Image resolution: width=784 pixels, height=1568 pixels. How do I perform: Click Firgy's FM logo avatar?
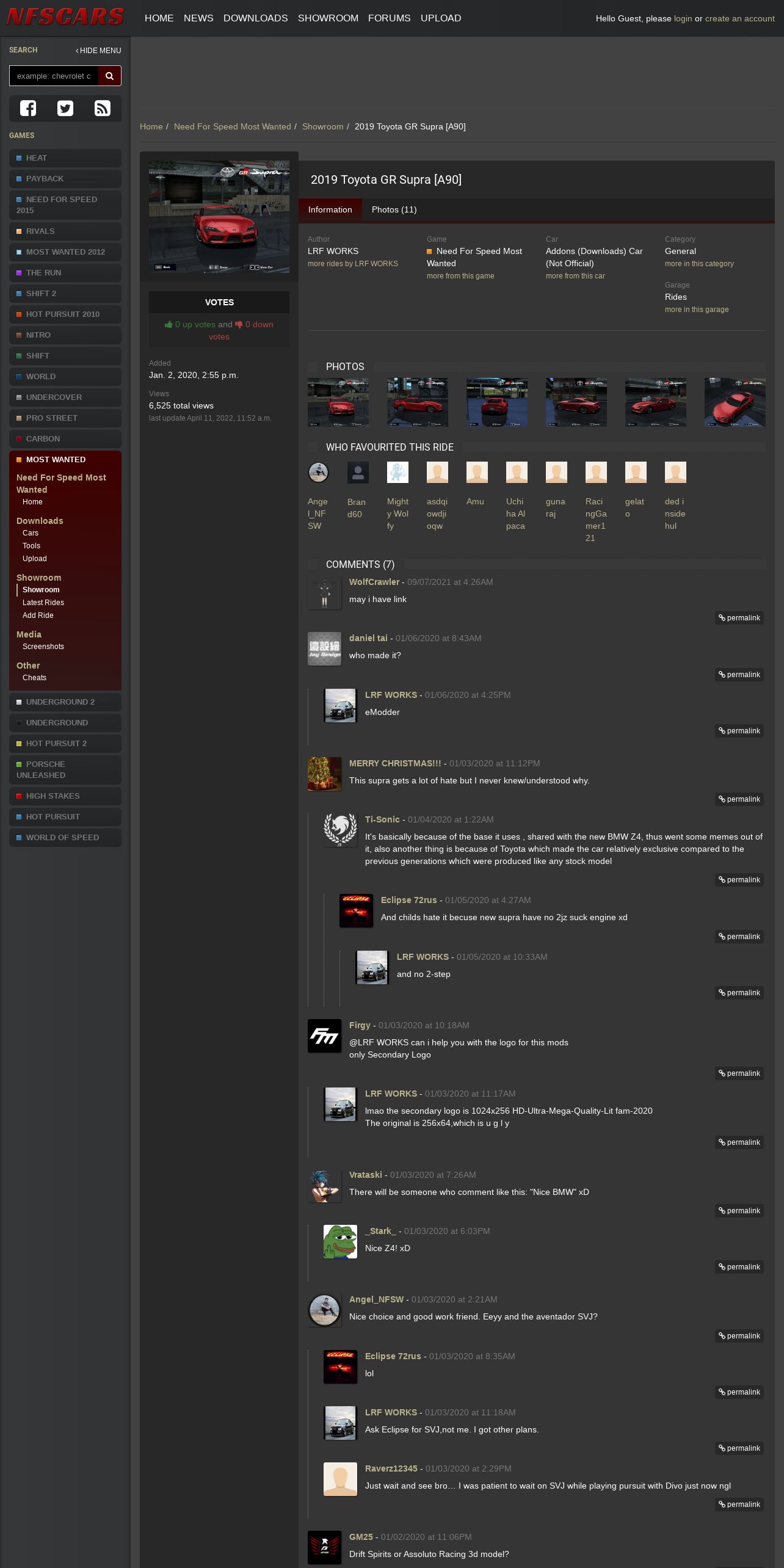coord(324,1036)
